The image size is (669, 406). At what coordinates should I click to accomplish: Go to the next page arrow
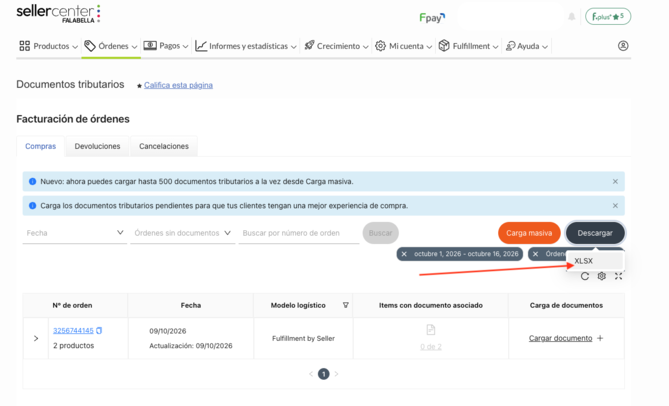pos(336,374)
